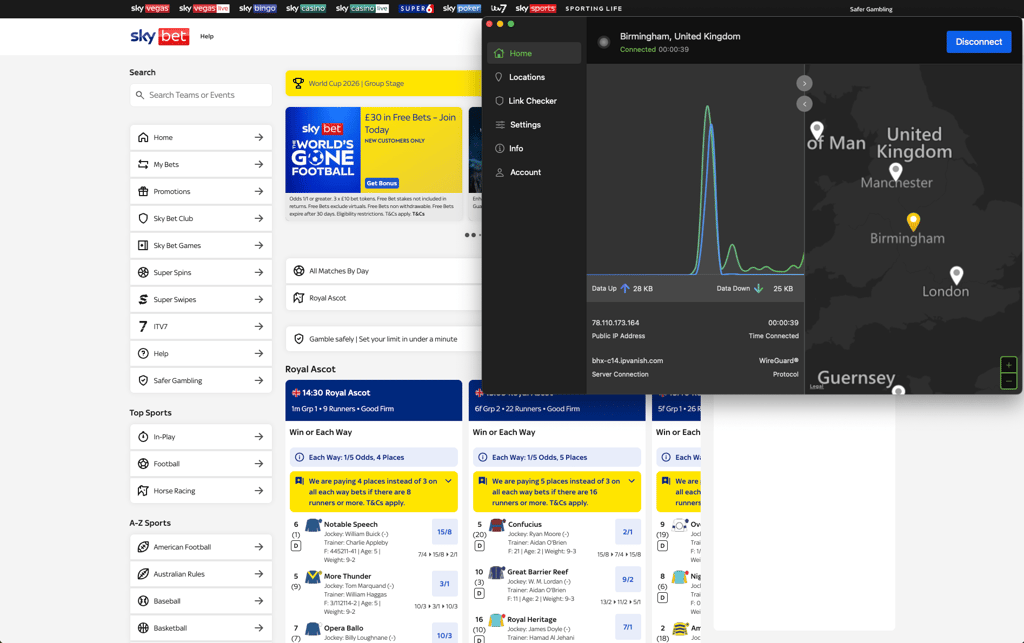The image size is (1024, 643).
Task: Open Locations in the VPN sidebar
Action: [534, 77]
